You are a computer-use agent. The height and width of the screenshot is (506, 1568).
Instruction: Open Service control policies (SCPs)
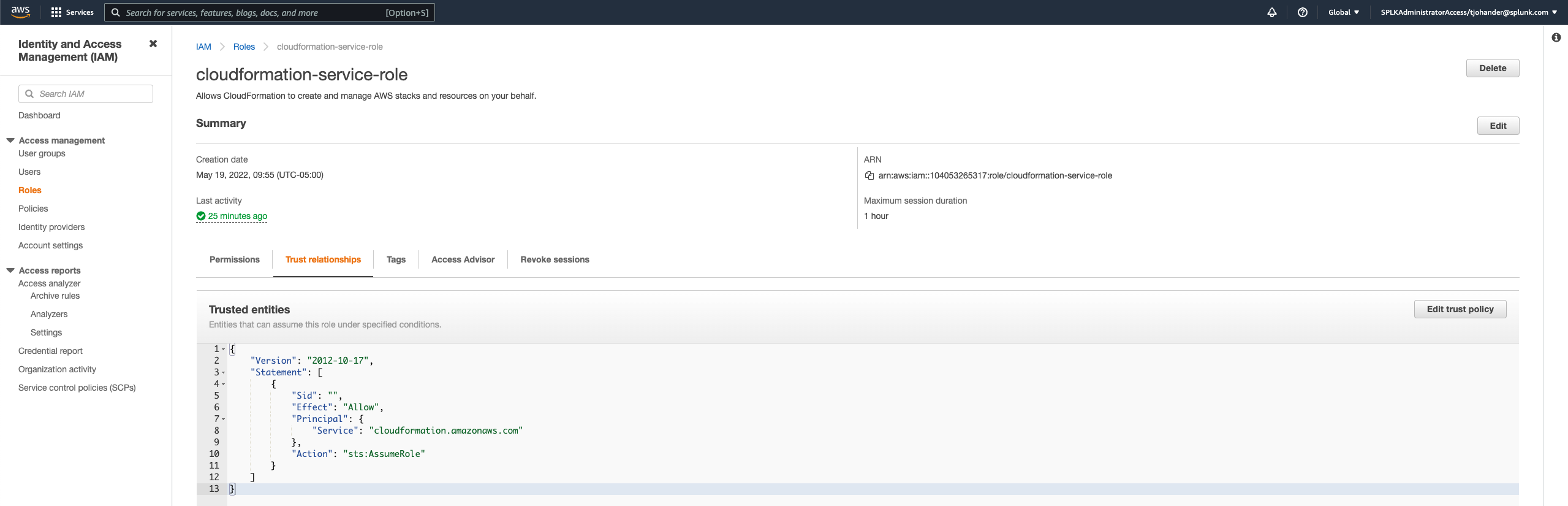(77, 388)
